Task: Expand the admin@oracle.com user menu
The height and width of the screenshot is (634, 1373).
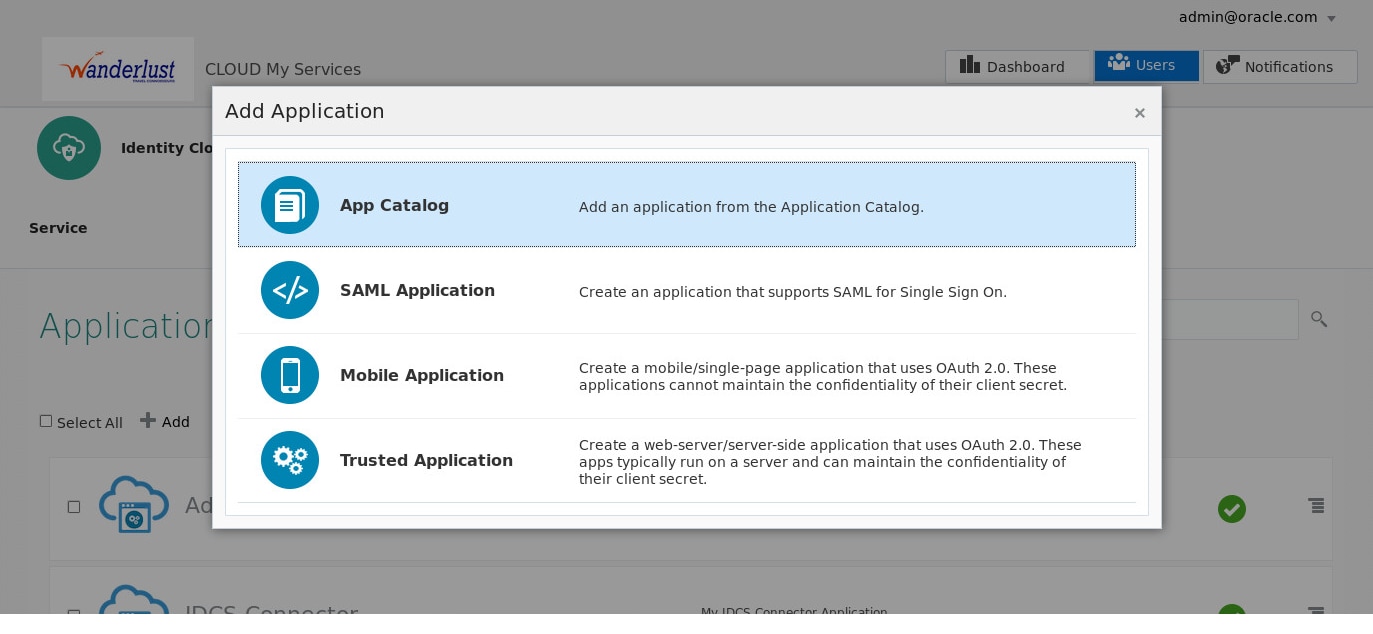Action: tap(1331, 18)
